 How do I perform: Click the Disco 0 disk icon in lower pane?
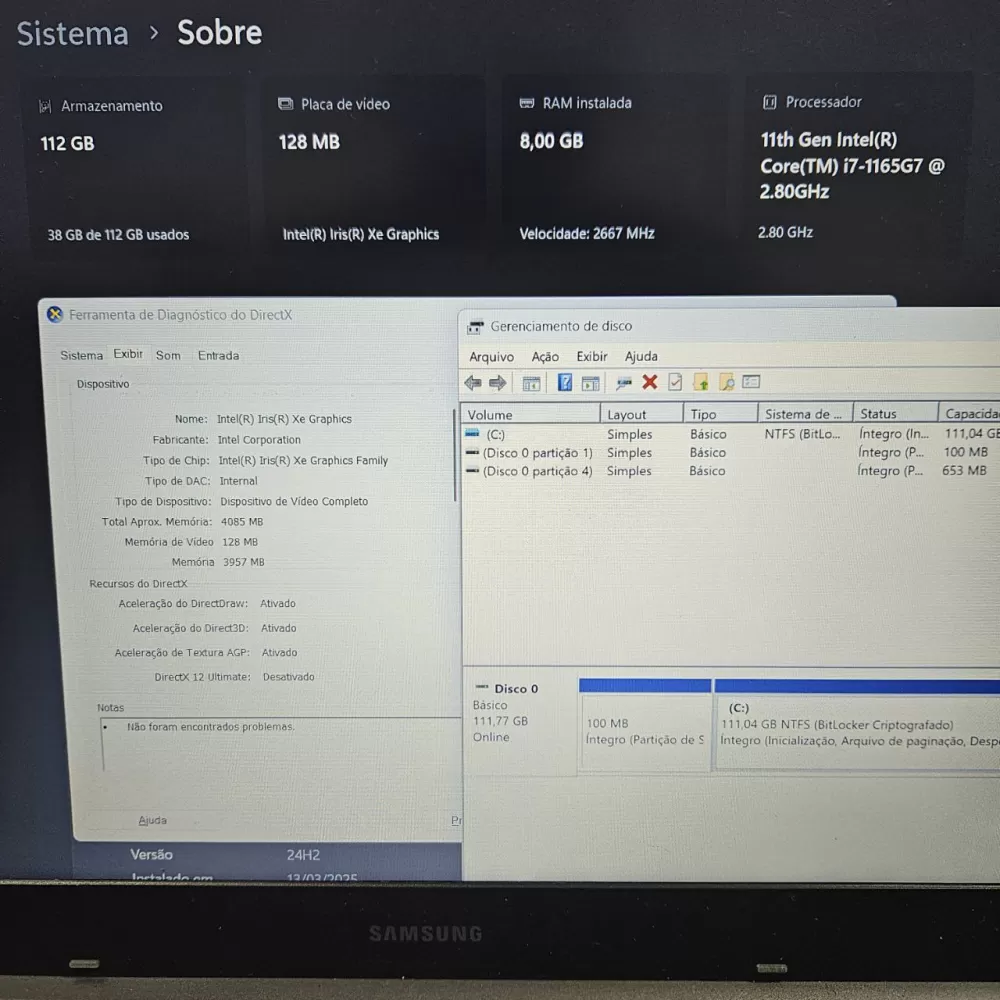pos(482,687)
